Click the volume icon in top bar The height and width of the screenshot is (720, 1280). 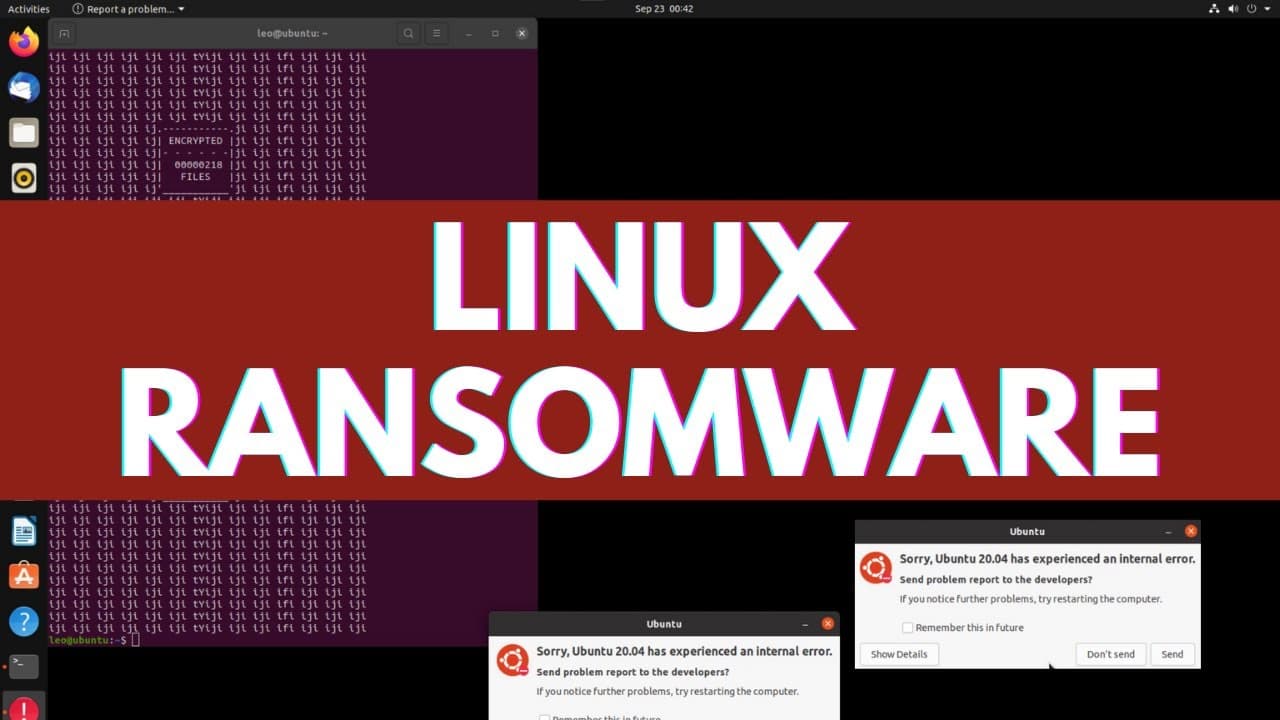(x=1233, y=9)
